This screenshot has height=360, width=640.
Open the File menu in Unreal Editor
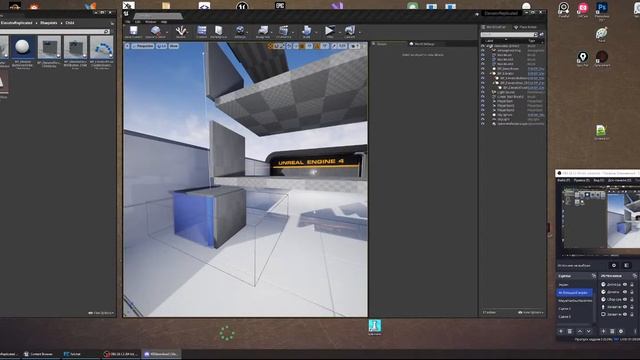coord(128,22)
